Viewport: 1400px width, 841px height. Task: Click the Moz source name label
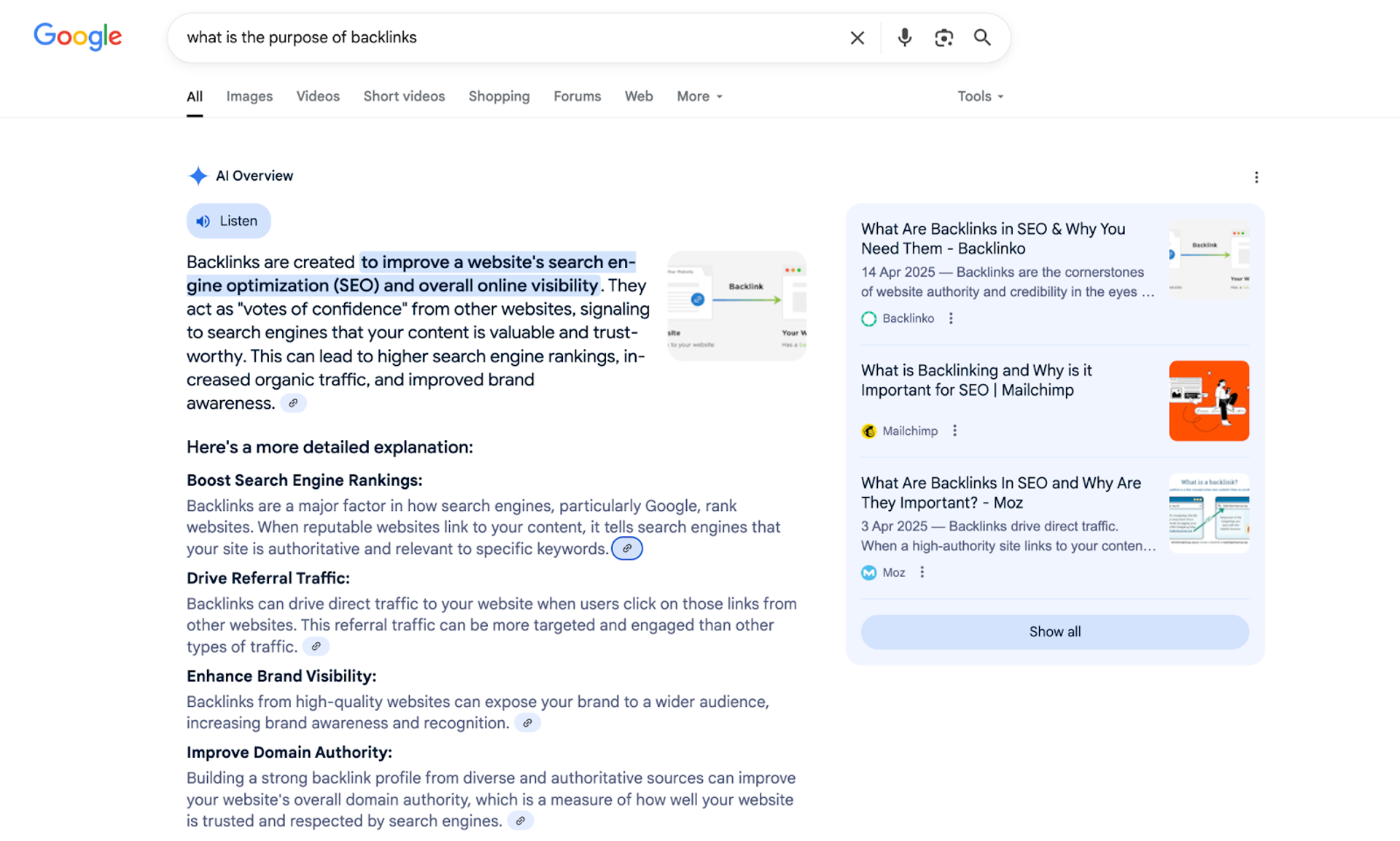[894, 572]
